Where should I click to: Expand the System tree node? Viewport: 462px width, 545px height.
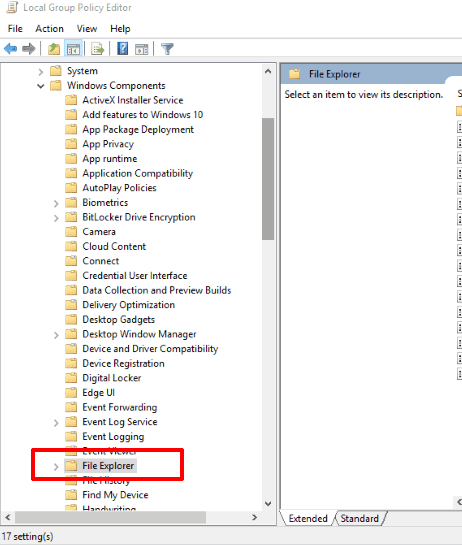[41, 72]
